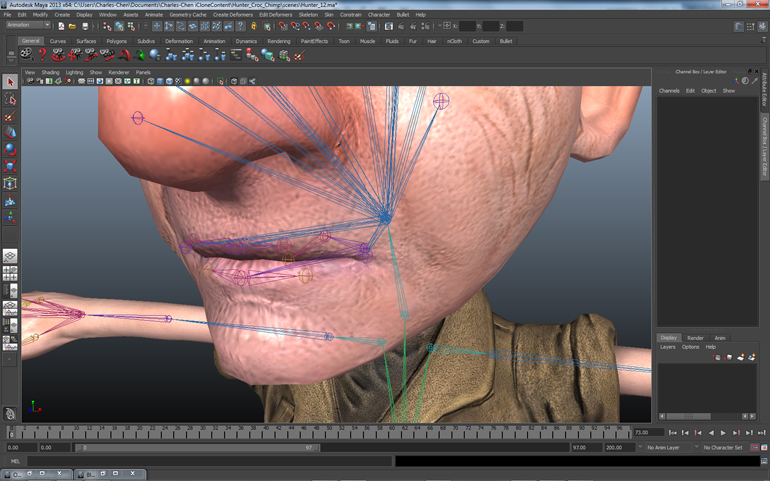
Task: Open the No Anim Layer dropdown
Action: (x=668, y=448)
